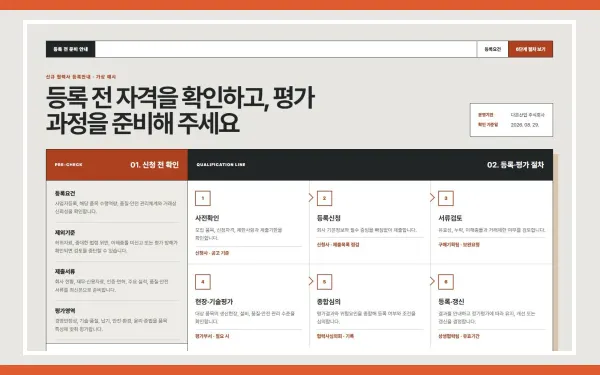
Task: Open the '사전확인' step title
Action: click(x=207, y=218)
